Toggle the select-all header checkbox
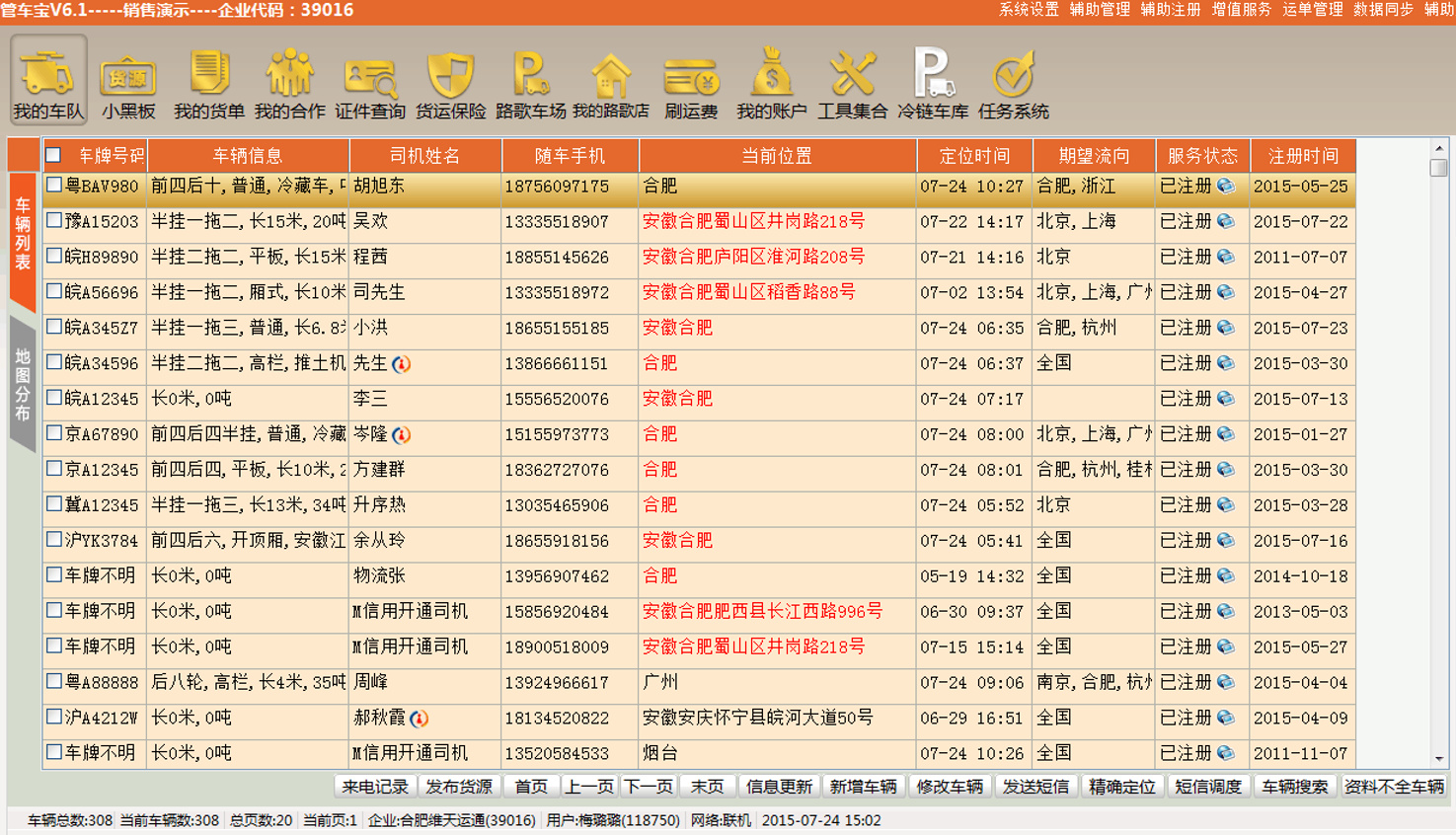Screen dimensions: 1456x835 (x=53, y=155)
